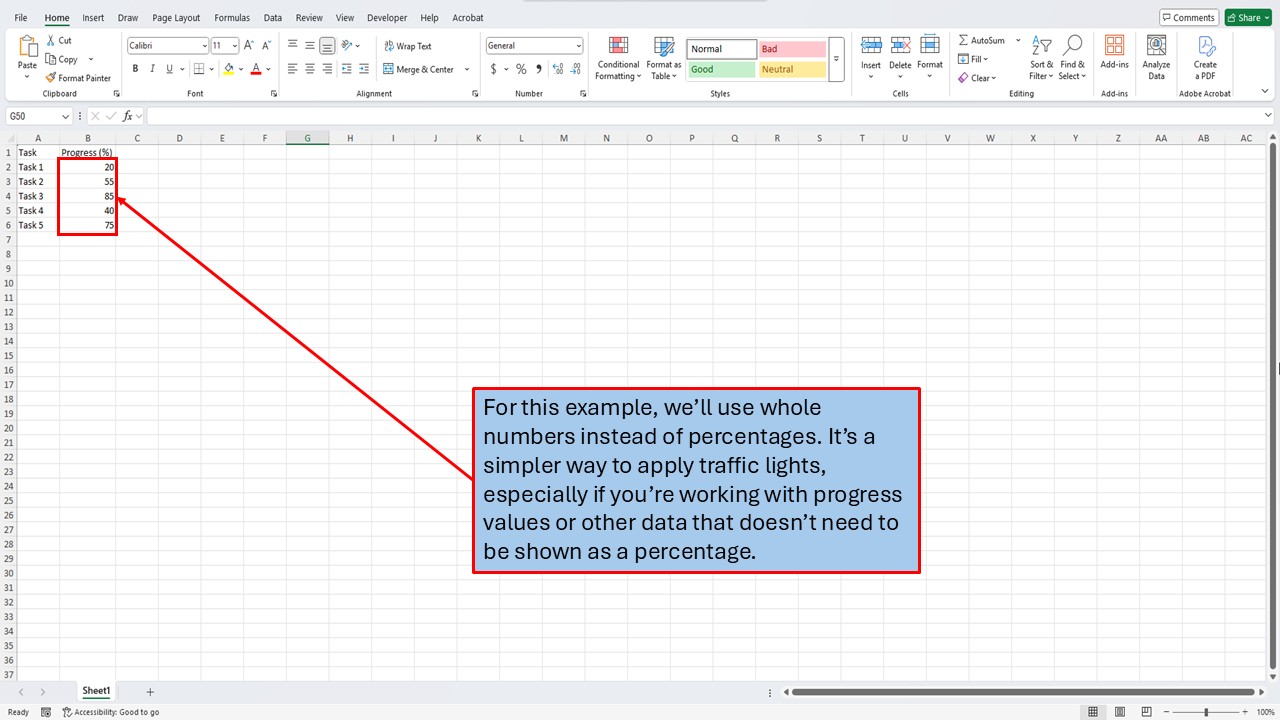Image resolution: width=1280 pixels, height=720 pixels.
Task: Toggle bold formatting
Action: (x=135, y=69)
